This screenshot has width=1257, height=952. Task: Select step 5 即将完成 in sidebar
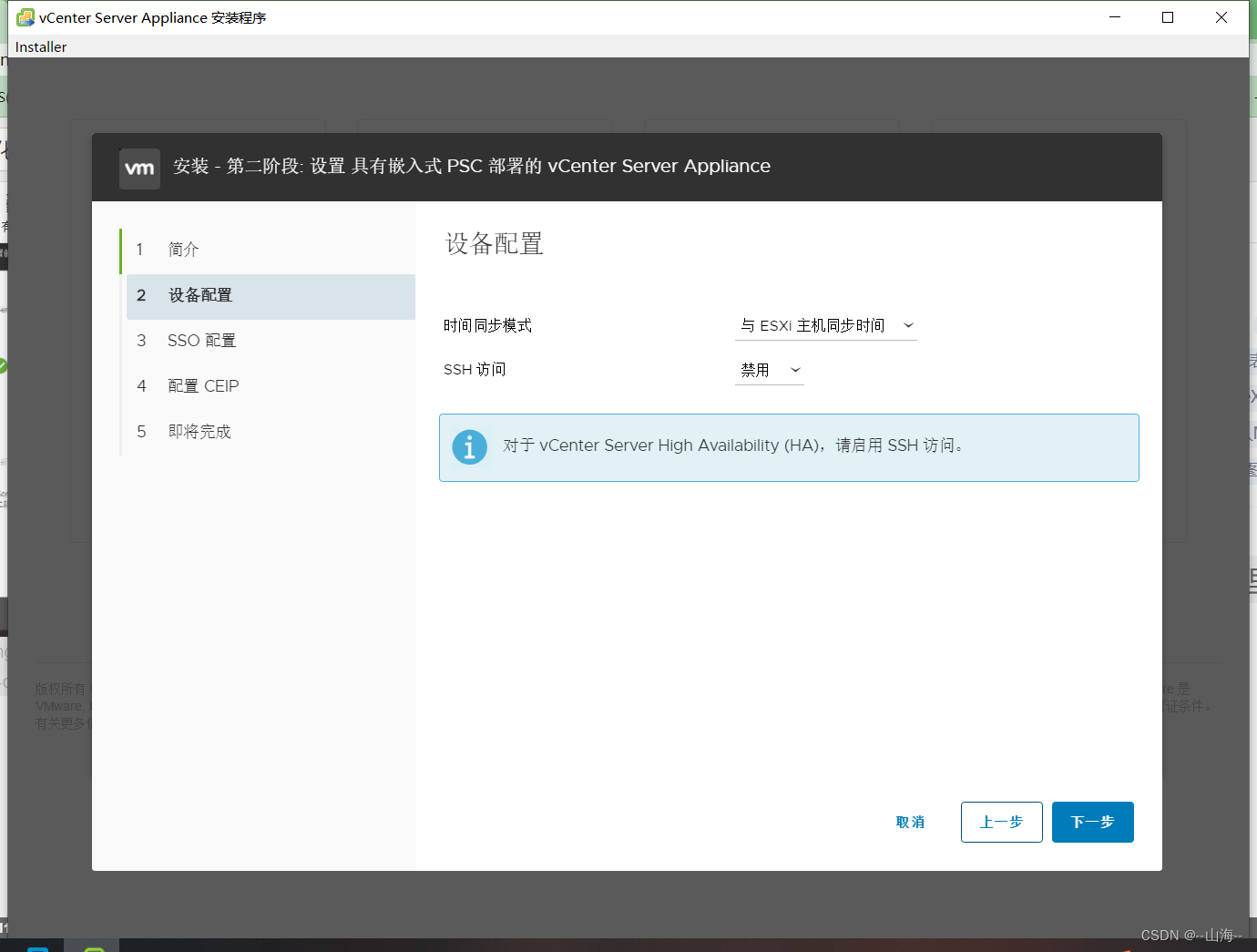(x=269, y=432)
